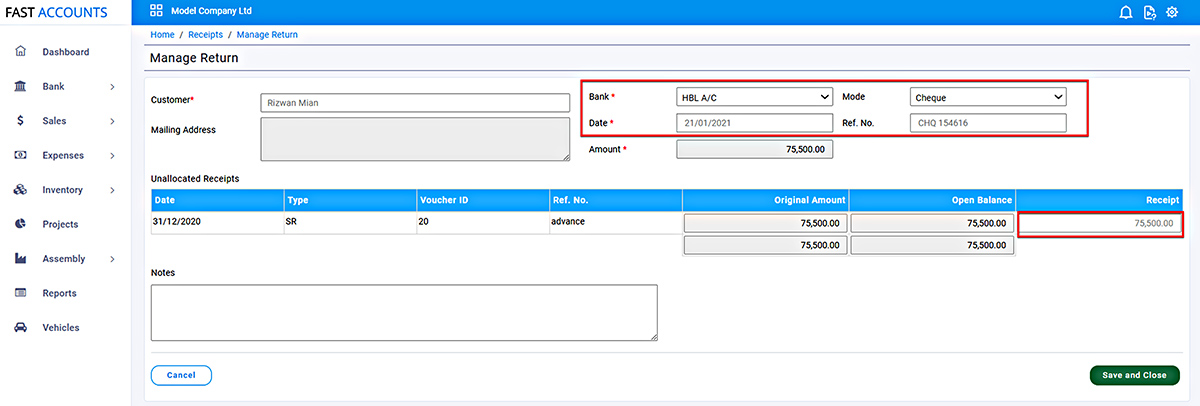
Task: Follow the Home breadcrumb link
Action: pyautogui.click(x=162, y=35)
